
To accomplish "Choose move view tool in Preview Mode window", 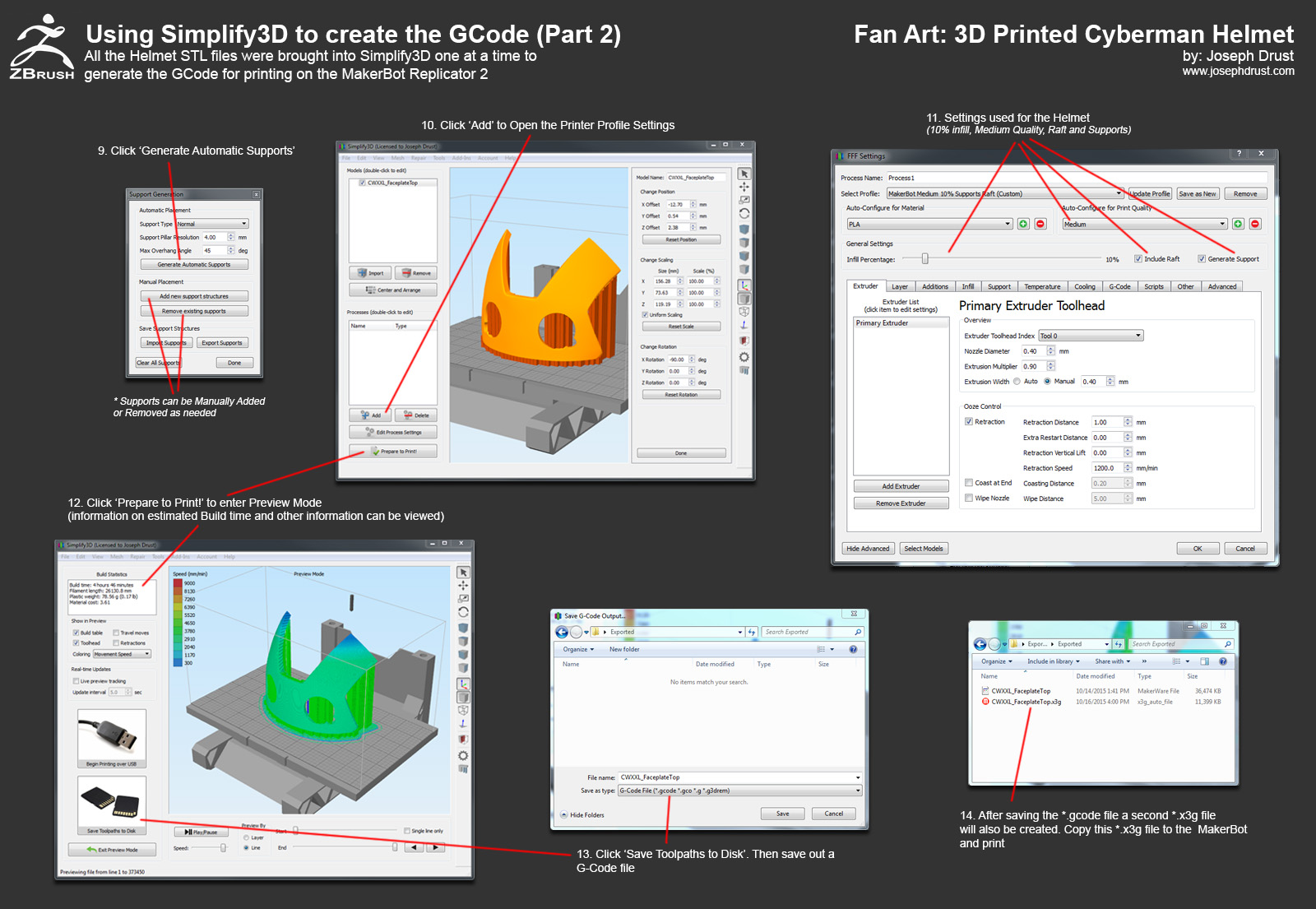I will [463, 586].
